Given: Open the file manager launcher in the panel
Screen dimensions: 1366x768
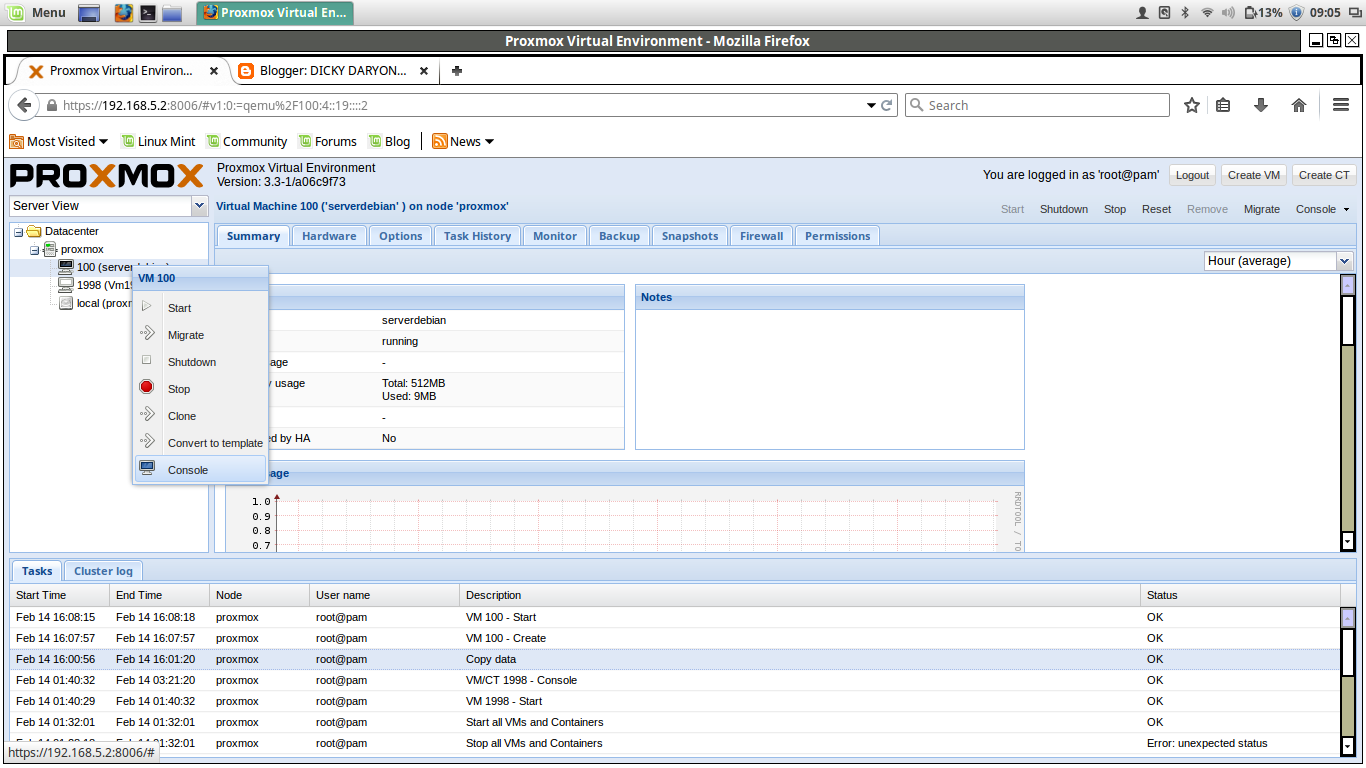Looking at the screenshot, I should 172,13.
